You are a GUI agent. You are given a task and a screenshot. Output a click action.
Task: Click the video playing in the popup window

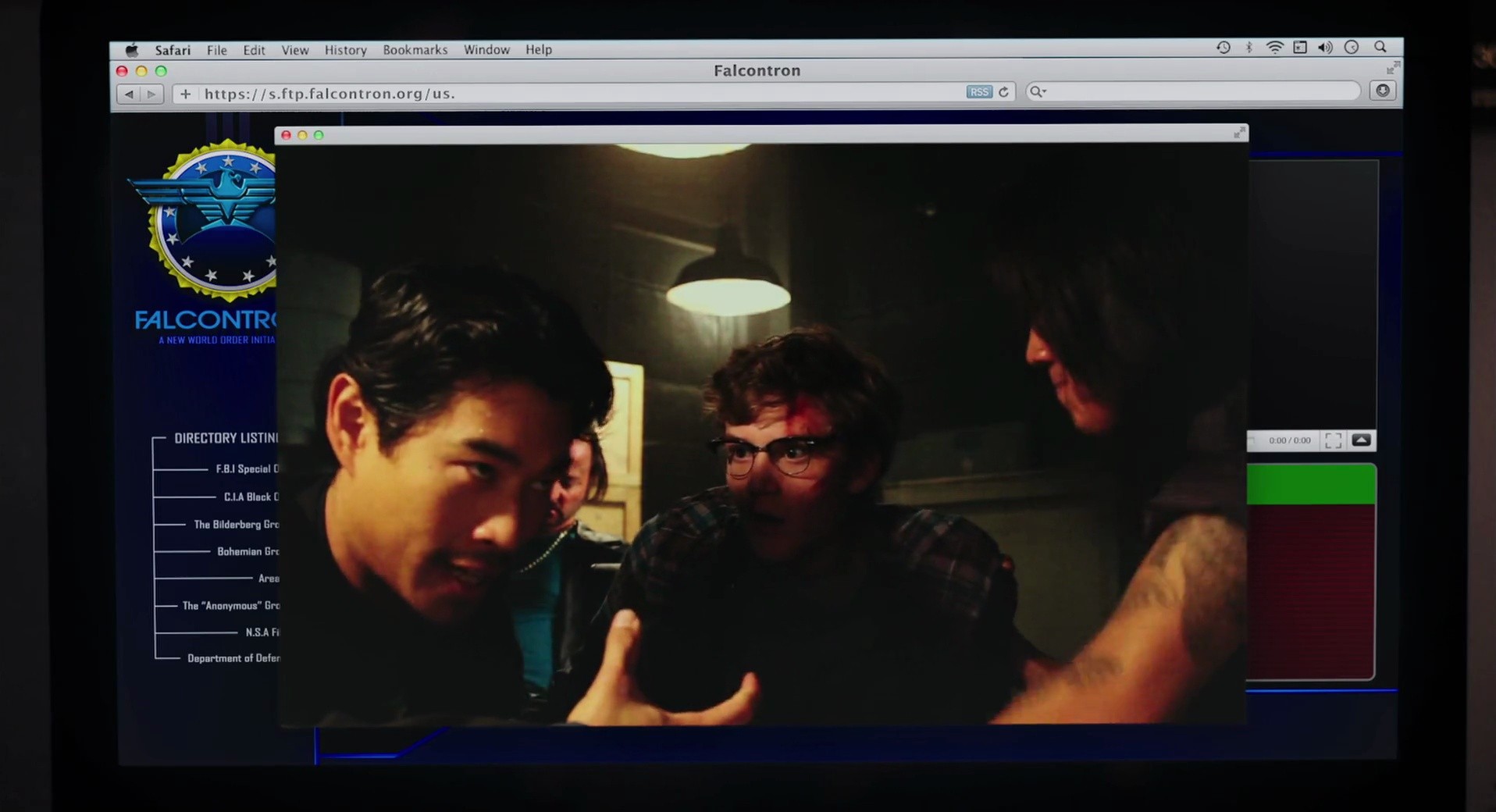pyautogui.click(x=762, y=434)
